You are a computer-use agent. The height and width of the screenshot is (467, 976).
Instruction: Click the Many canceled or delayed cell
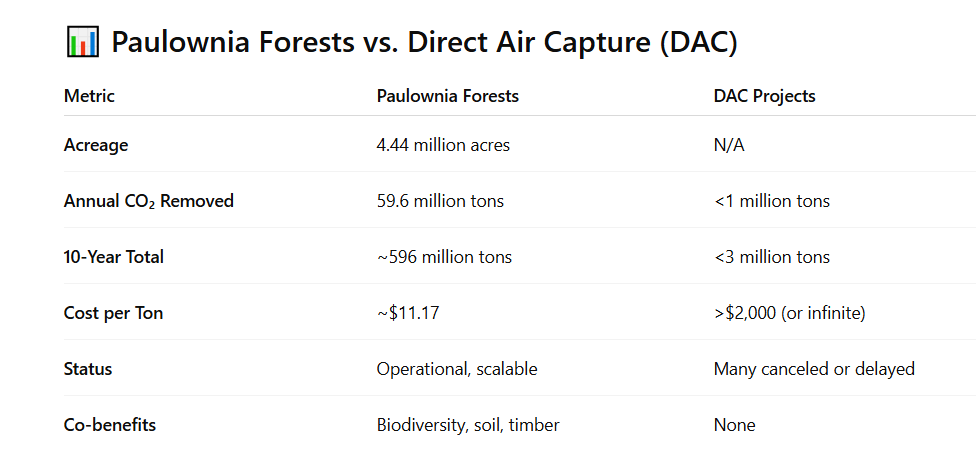point(814,369)
